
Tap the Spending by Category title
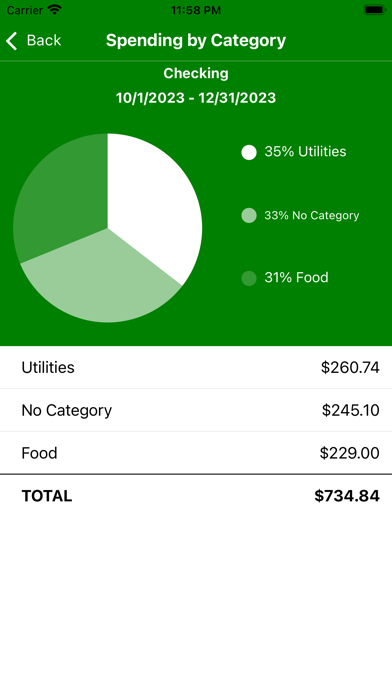pos(196,40)
